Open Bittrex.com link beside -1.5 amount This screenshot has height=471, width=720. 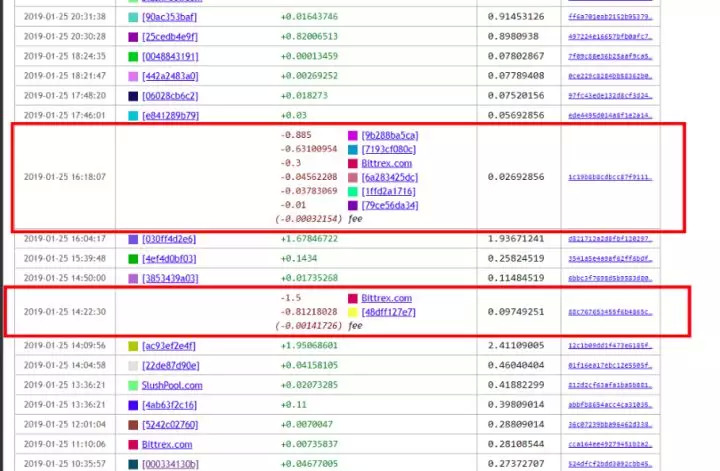click(x=387, y=298)
